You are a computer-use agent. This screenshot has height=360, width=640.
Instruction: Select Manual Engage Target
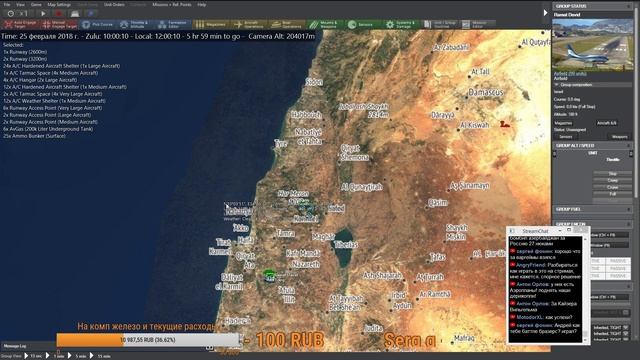pyautogui.click(x=60, y=24)
